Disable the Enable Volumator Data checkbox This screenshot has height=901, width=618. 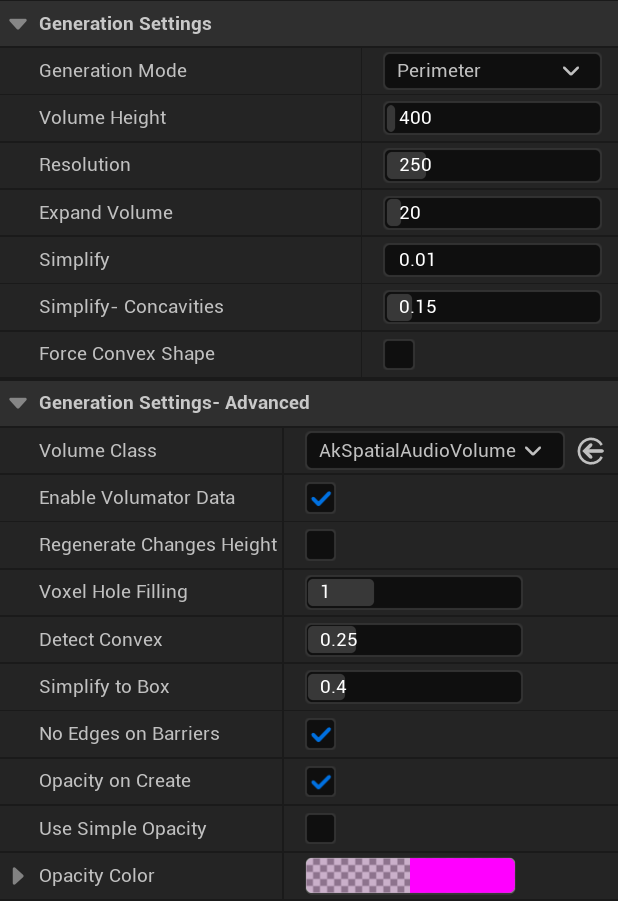(x=320, y=497)
